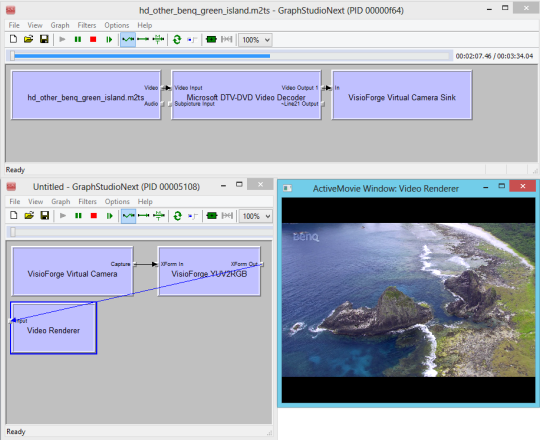Open the Graph menu in Untitled window
The width and height of the screenshot is (540, 440).
[x=61, y=201]
